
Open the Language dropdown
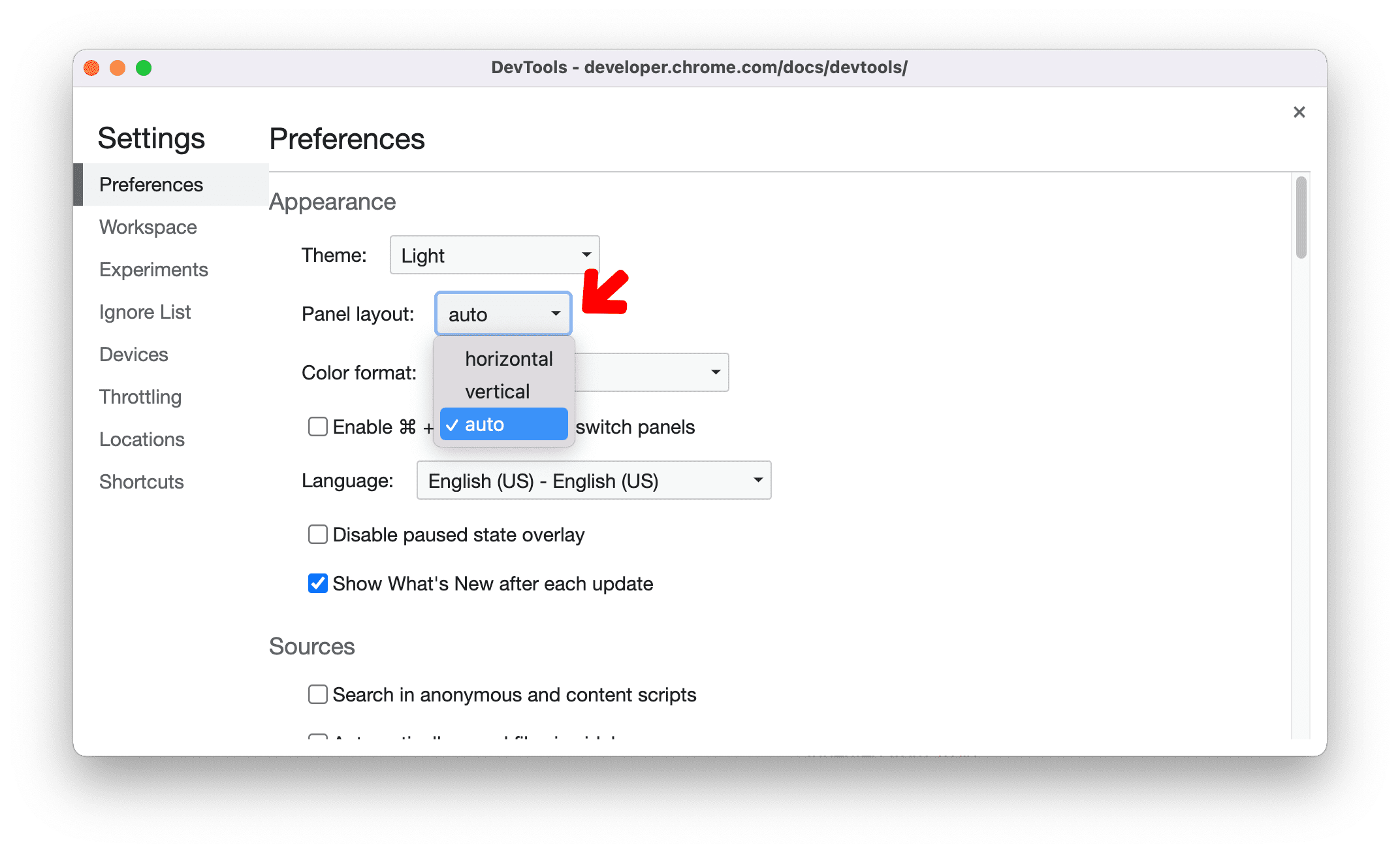590,481
